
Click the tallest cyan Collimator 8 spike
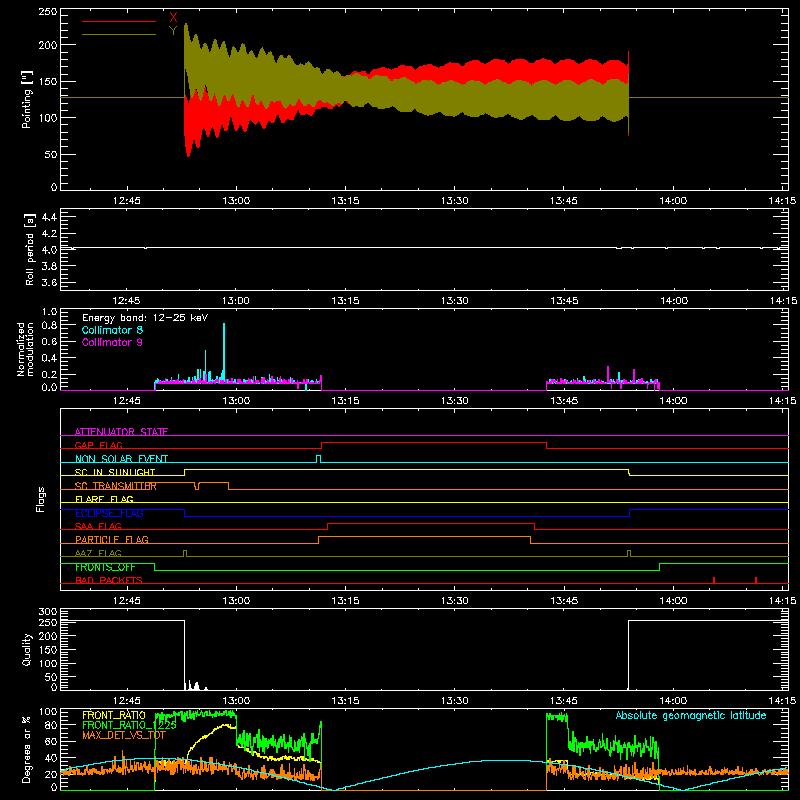coord(224,351)
